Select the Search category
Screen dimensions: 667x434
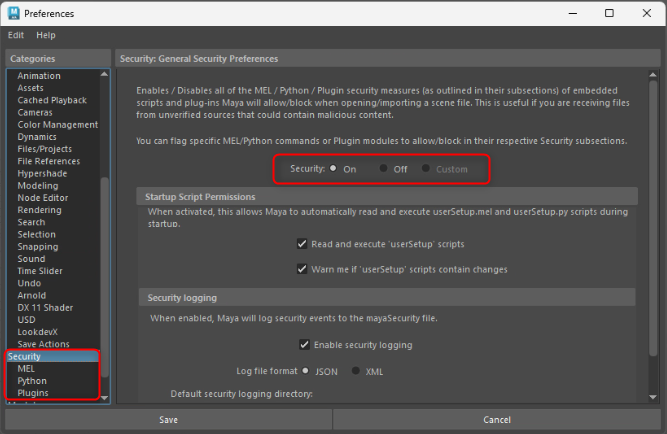point(31,223)
